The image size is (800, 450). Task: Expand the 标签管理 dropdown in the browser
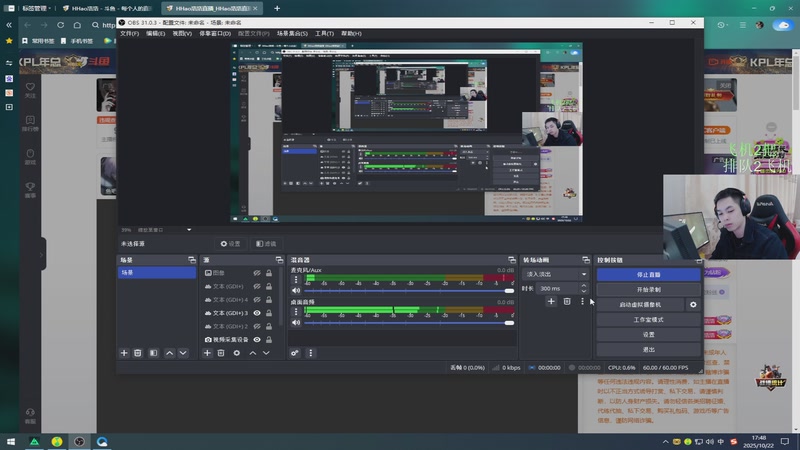pyautogui.click(x=35, y=8)
